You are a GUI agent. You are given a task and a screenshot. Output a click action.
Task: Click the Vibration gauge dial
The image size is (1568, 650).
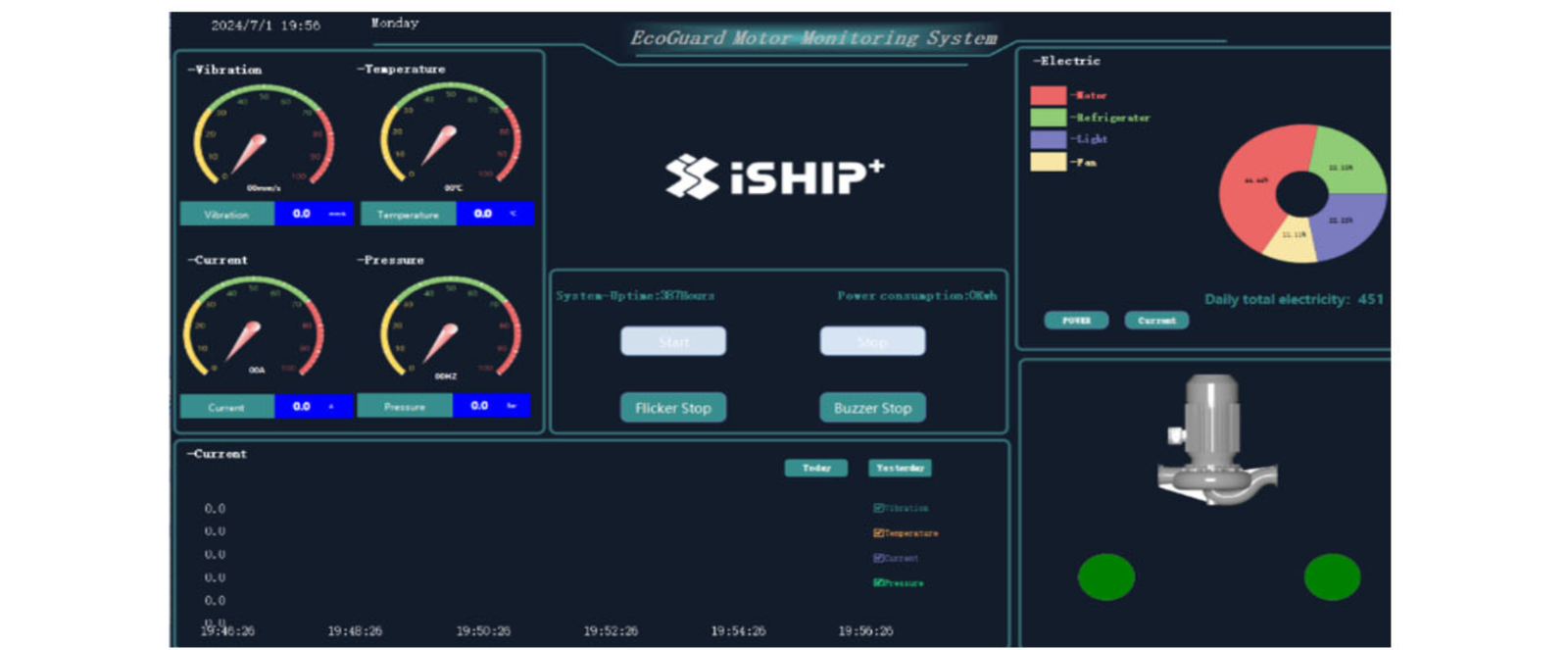pos(263,137)
